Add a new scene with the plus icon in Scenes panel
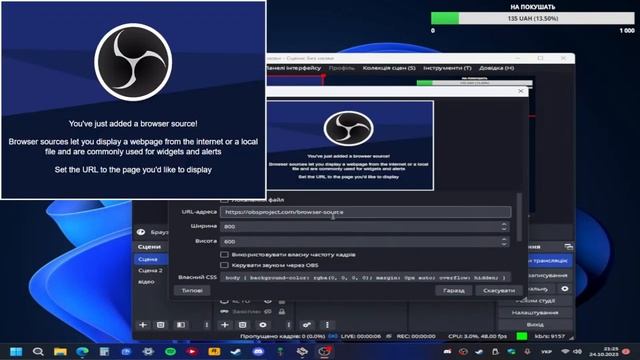Viewport: 640px width, 360px height. (x=143, y=325)
